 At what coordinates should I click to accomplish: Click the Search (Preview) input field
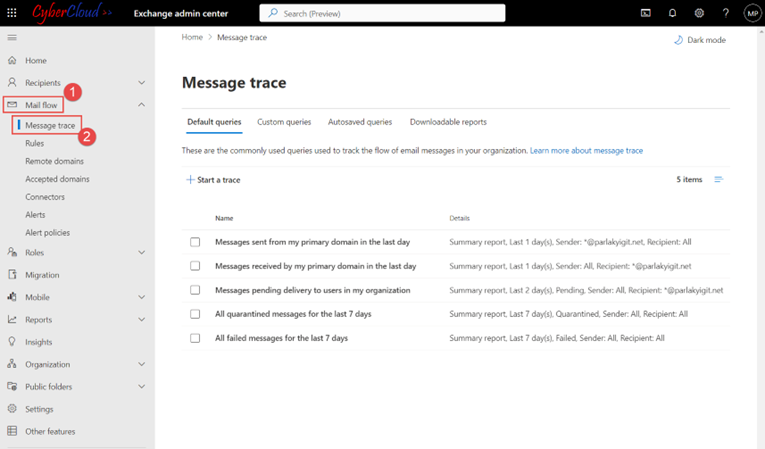pos(382,13)
